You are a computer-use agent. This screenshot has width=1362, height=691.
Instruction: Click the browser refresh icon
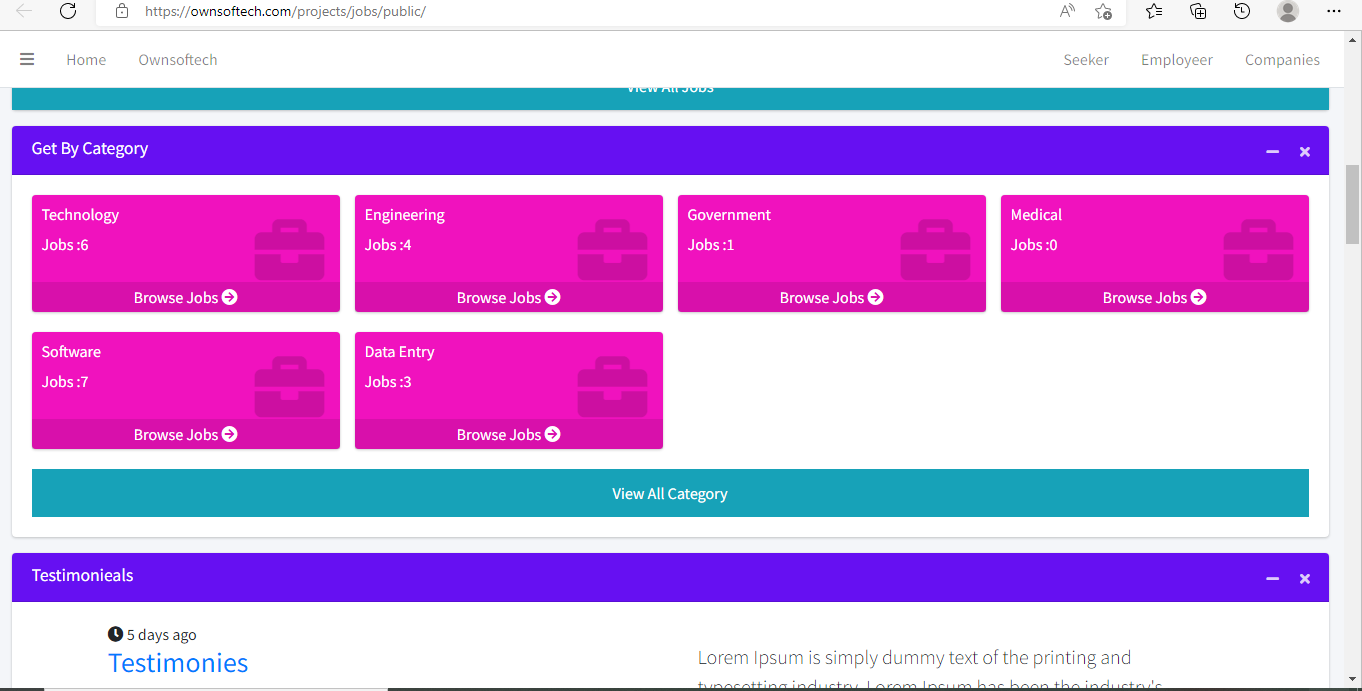68,11
